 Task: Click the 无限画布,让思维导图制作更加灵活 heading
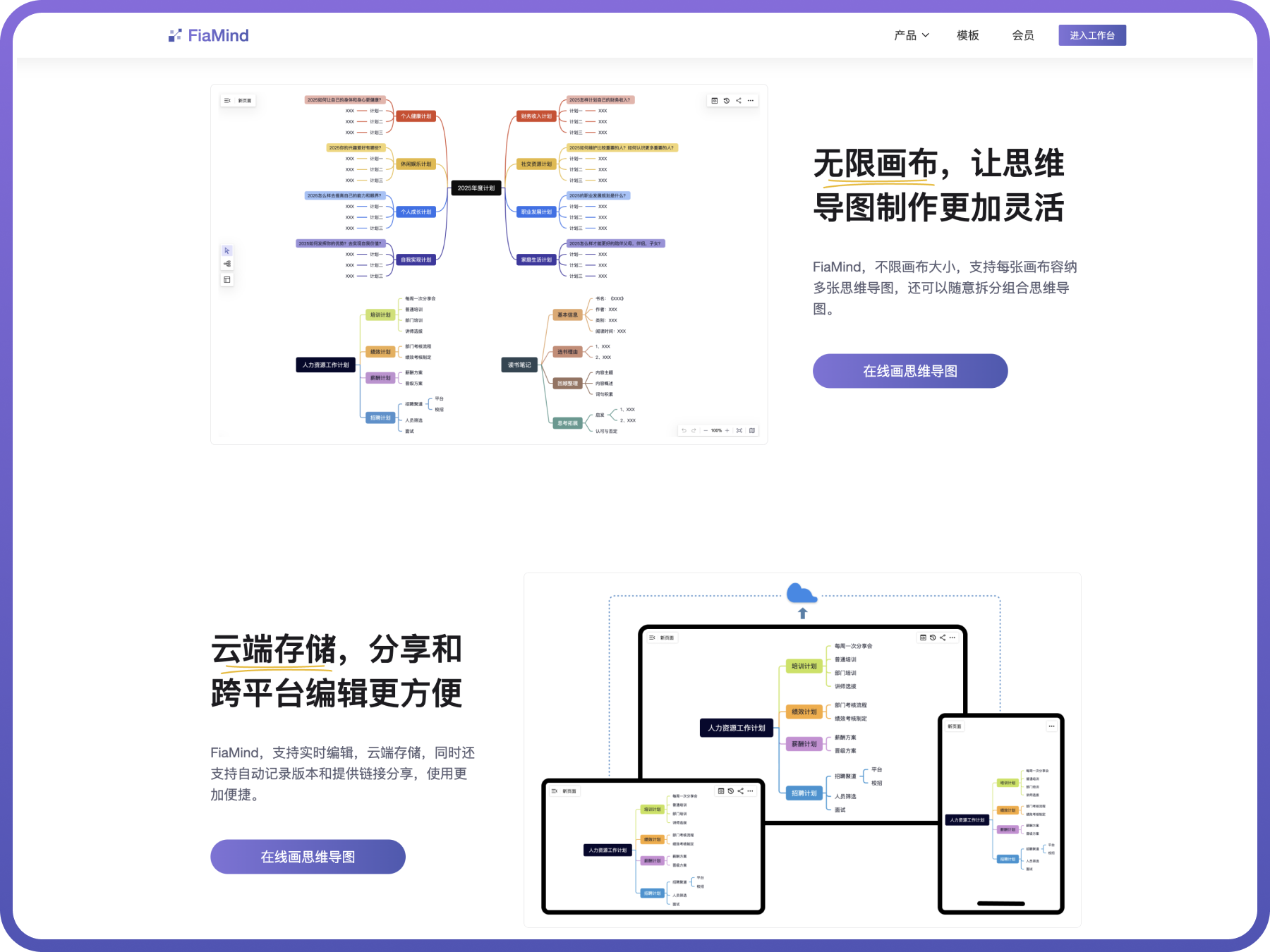point(939,185)
